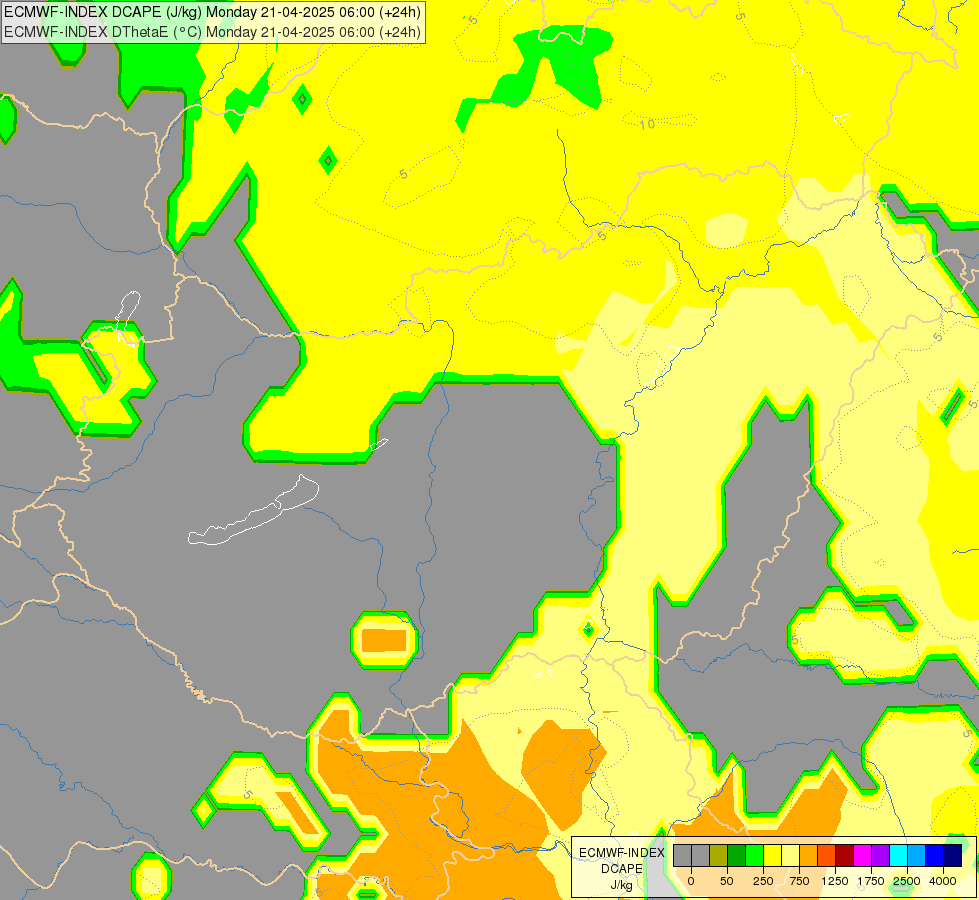Select the red-orange legend swatch
979x900 pixels.
826,855
